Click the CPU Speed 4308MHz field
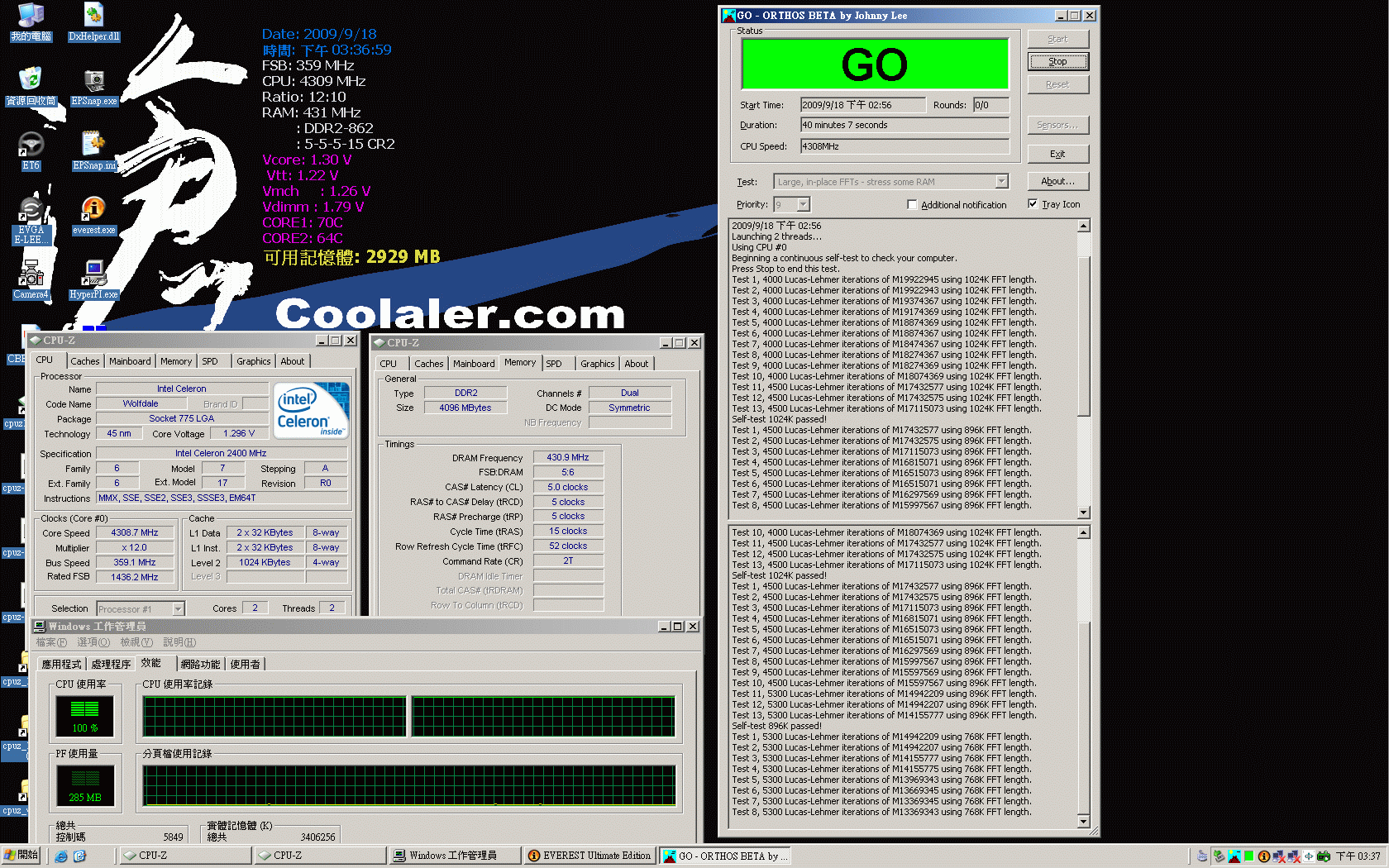Image resolution: width=1389 pixels, height=868 pixels. pyautogui.click(x=905, y=146)
